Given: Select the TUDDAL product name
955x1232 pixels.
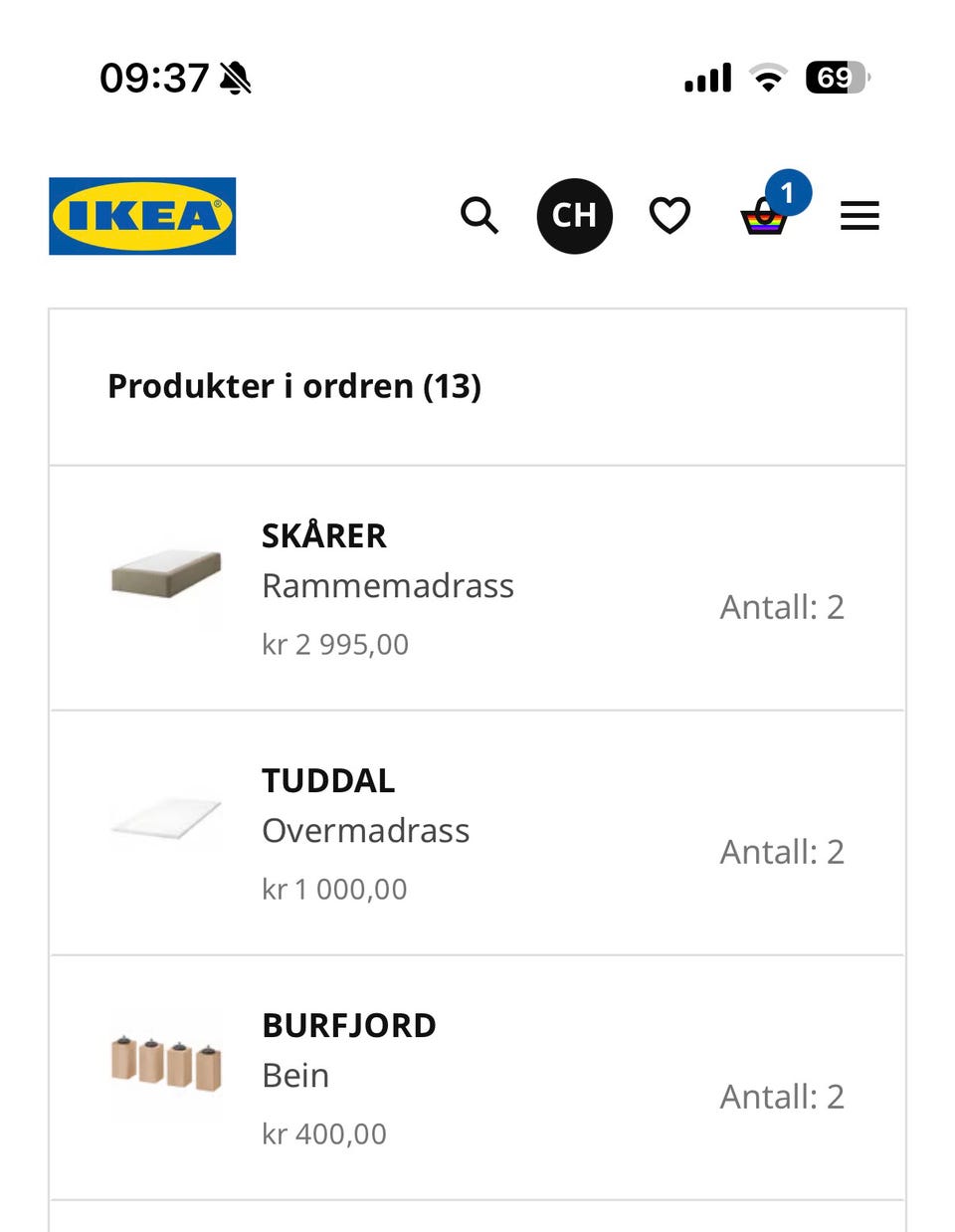Looking at the screenshot, I should 328,780.
